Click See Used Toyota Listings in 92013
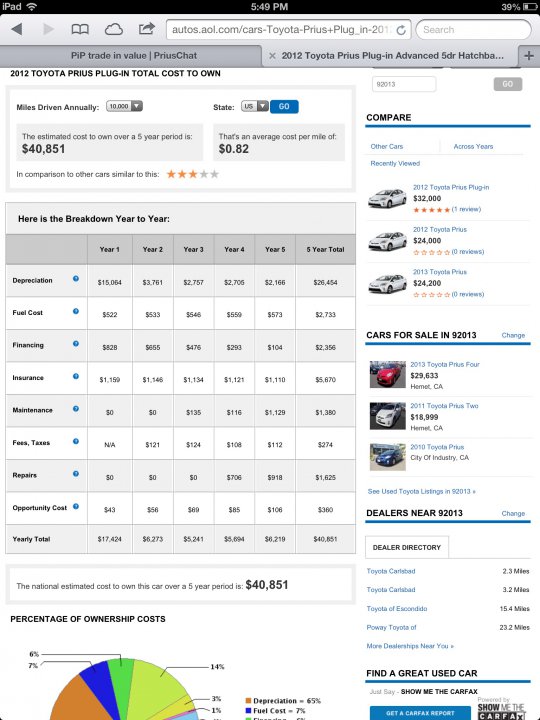Image resolution: width=540 pixels, height=720 pixels. coord(422,491)
